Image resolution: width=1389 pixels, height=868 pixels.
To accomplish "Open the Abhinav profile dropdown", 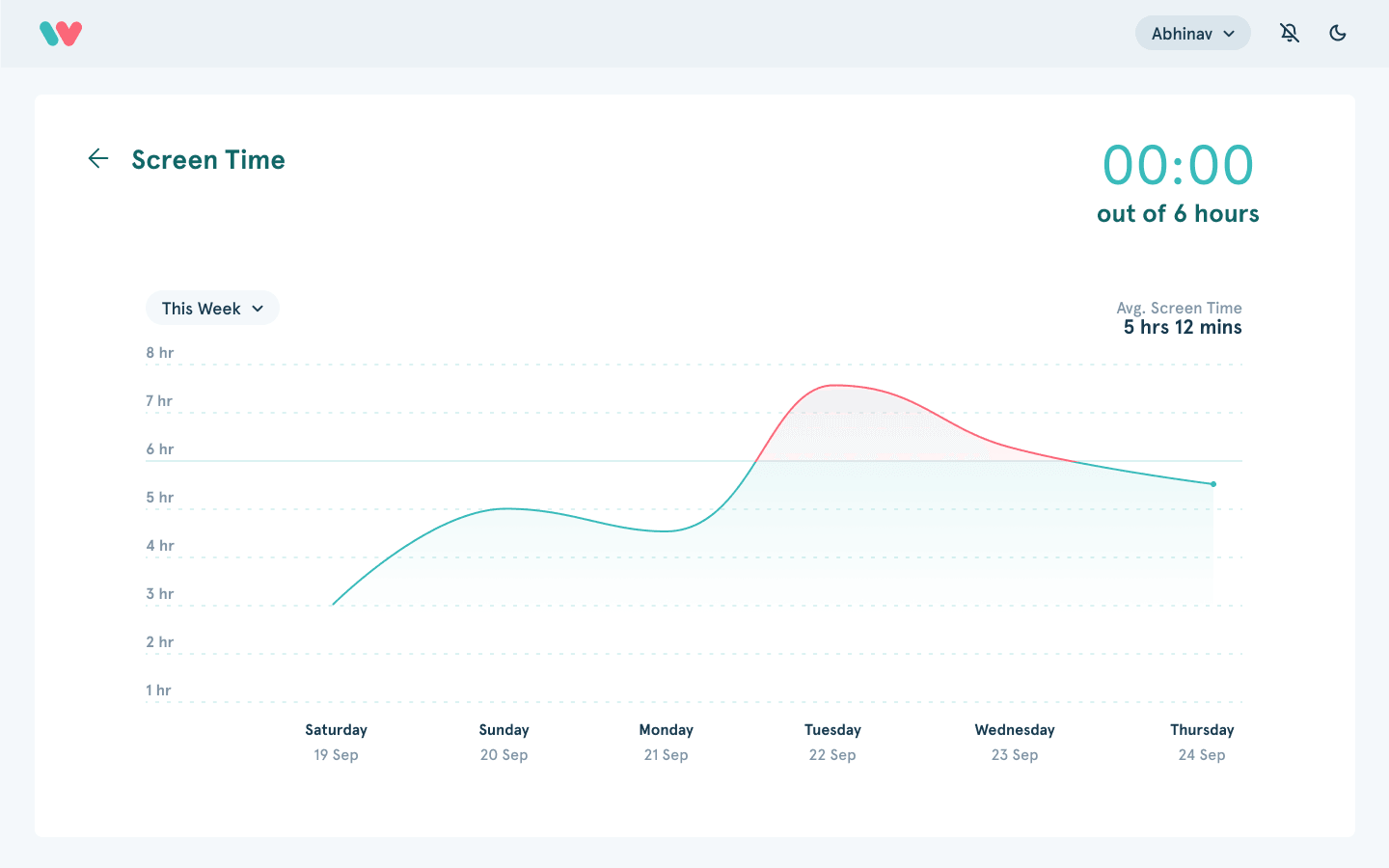I will pyautogui.click(x=1193, y=34).
